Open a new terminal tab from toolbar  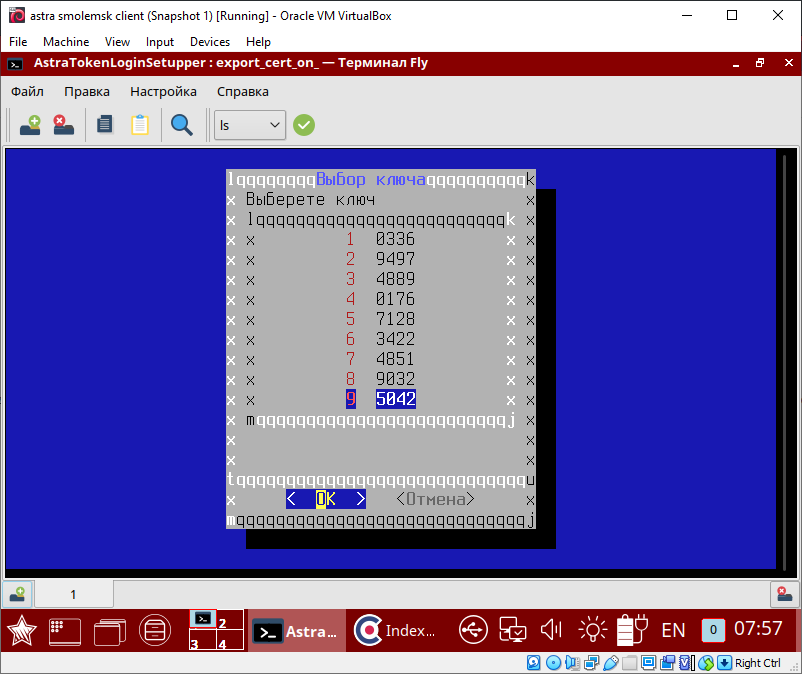point(30,125)
